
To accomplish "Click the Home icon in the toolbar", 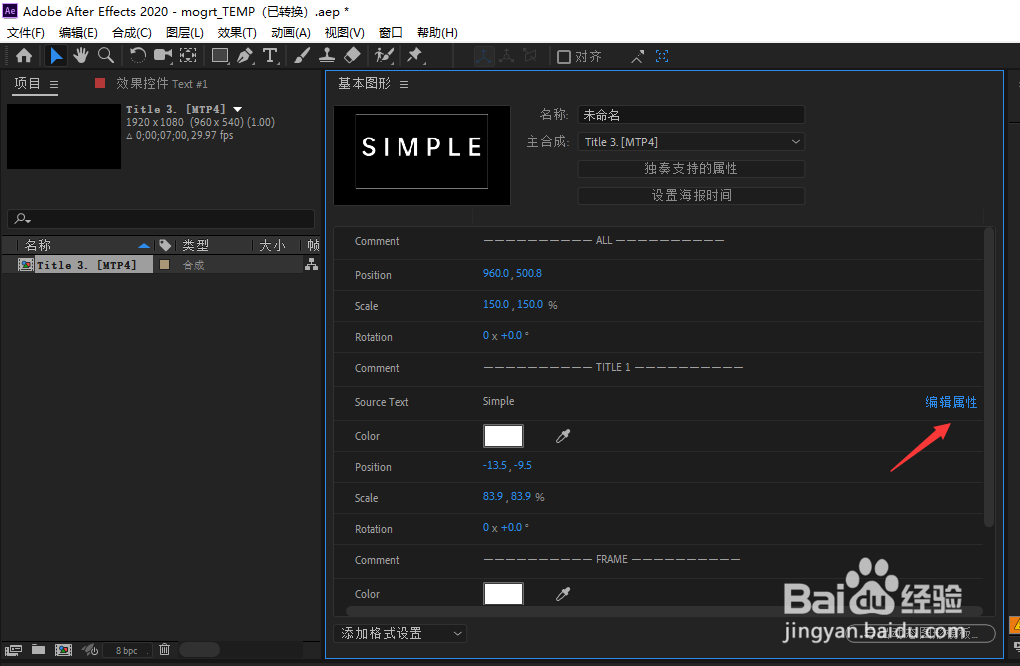I will pyautogui.click(x=24, y=56).
